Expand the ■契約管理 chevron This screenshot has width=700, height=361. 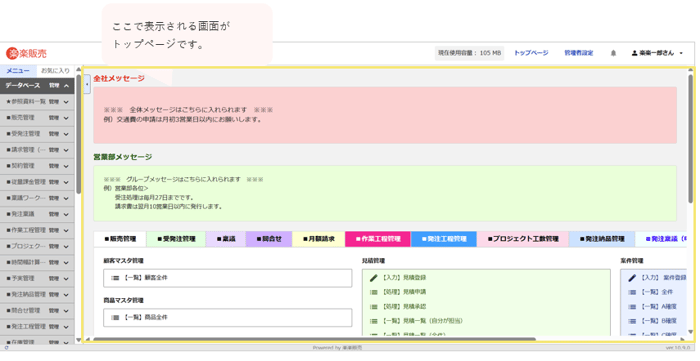tap(66, 166)
